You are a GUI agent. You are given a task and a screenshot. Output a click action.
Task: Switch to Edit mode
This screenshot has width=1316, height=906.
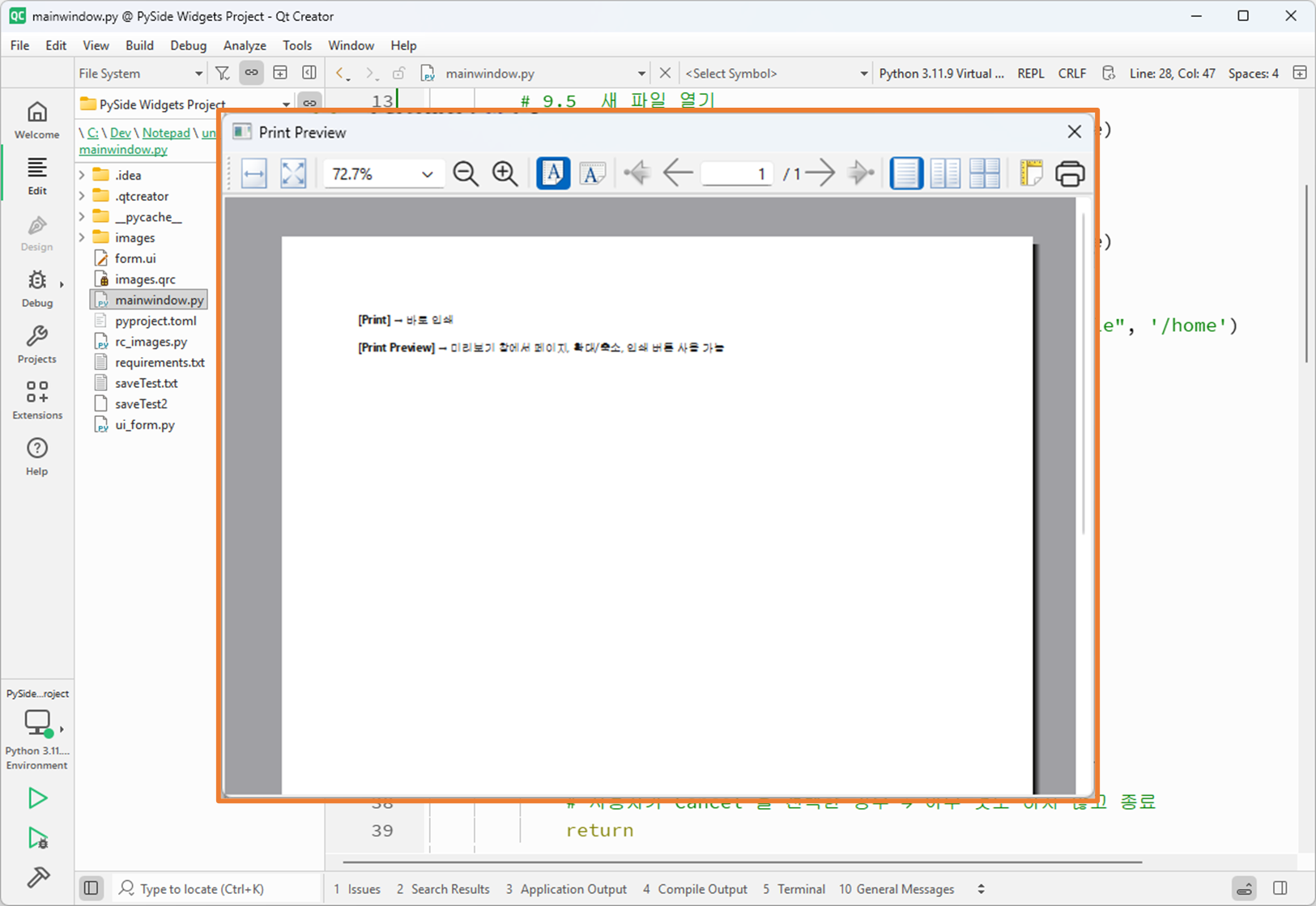tap(37, 177)
